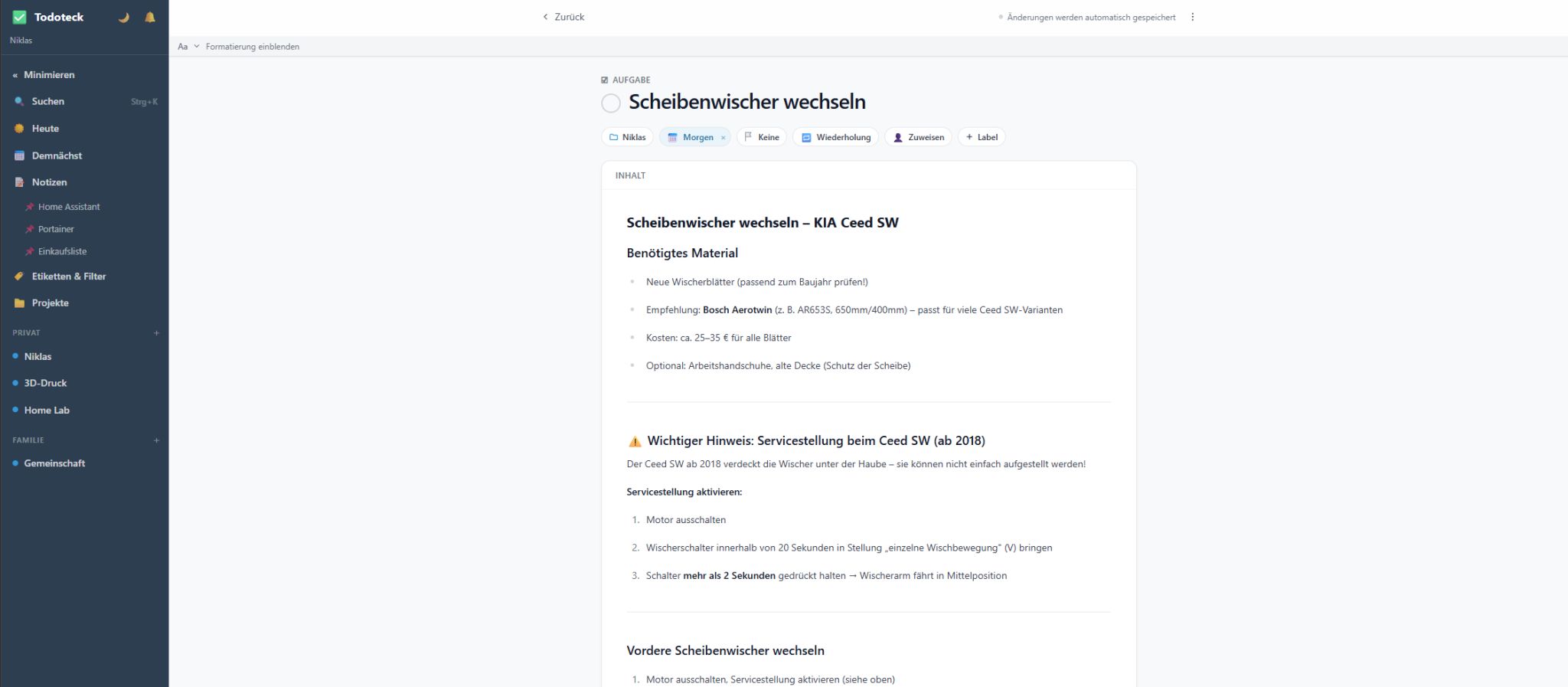Click the mehr als 2 Sekunden step
This screenshot has width=1568, height=687.
pyautogui.click(x=826, y=576)
